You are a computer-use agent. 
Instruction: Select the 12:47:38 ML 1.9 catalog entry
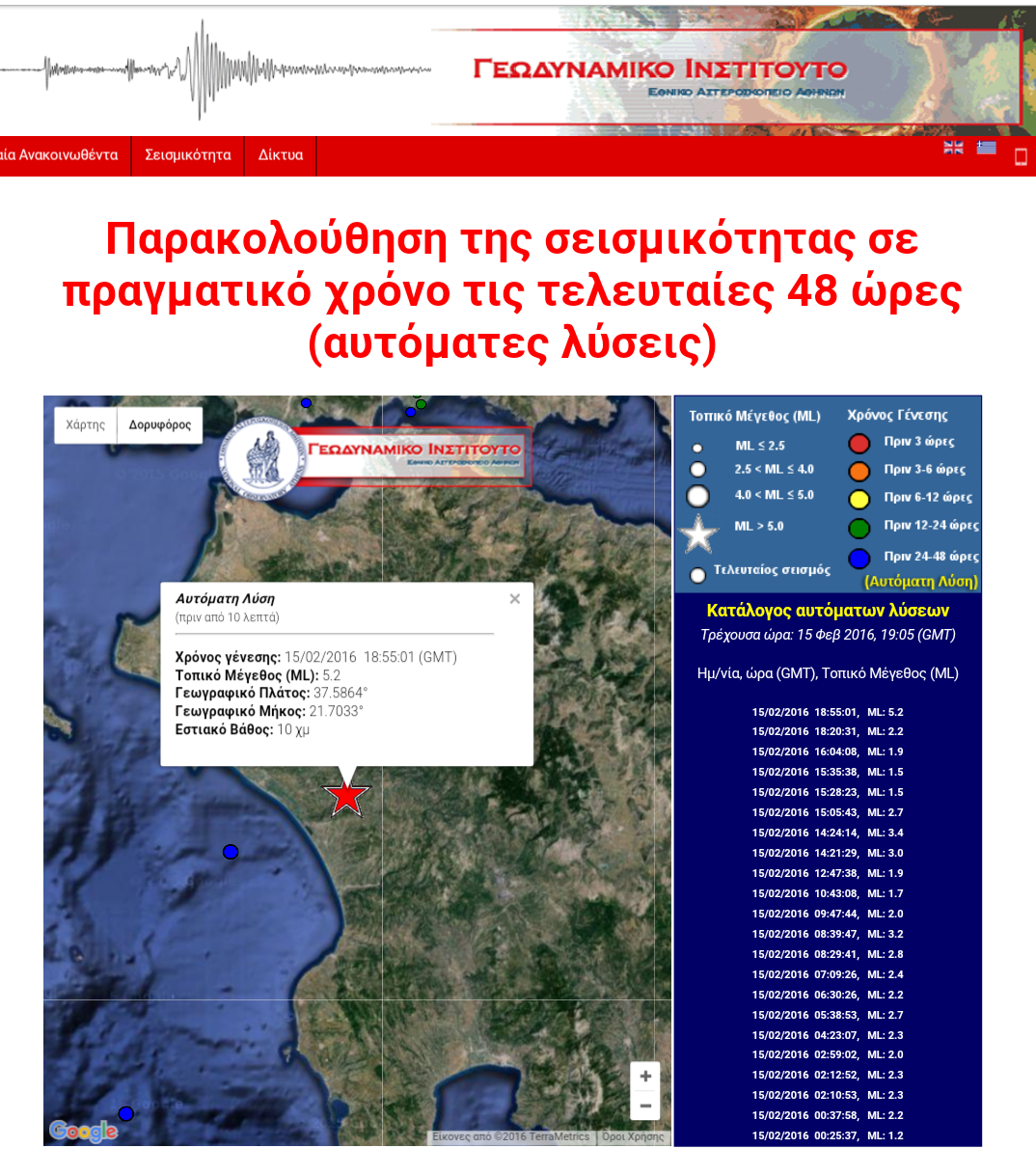pyautogui.click(x=828, y=873)
